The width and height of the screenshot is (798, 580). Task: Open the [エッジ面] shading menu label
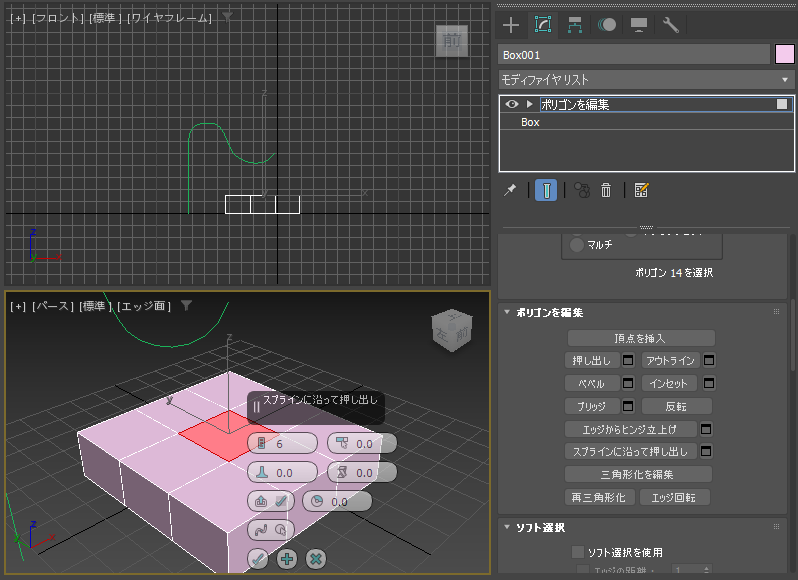point(144,306)
